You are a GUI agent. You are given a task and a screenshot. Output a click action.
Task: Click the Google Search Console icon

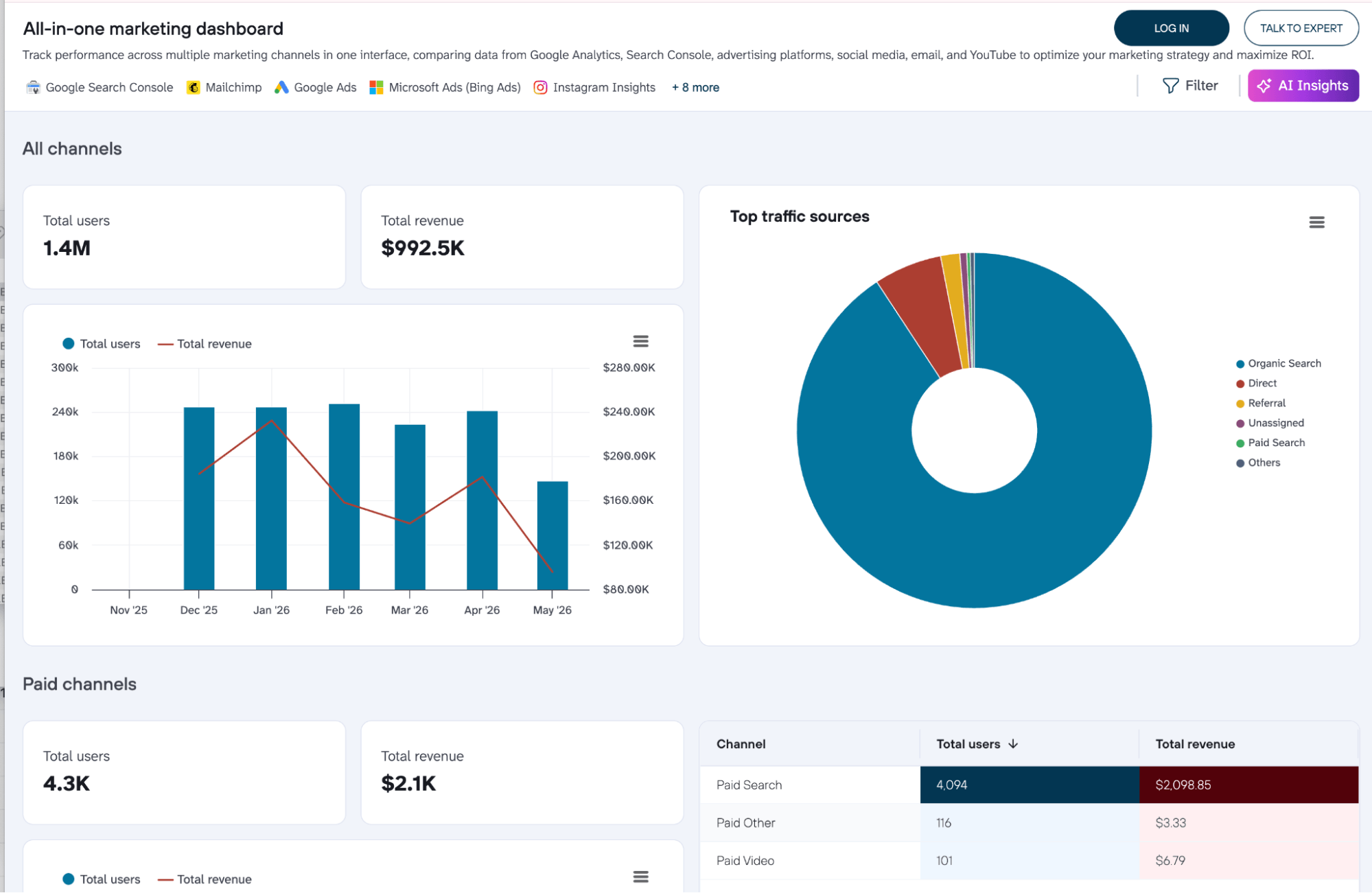coord(33,87)
